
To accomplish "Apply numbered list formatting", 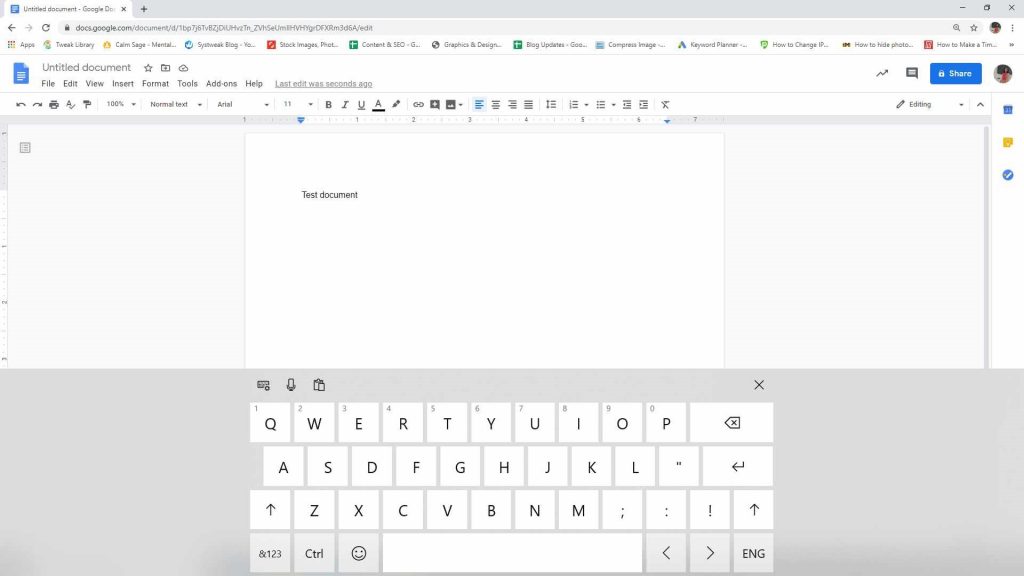I will [573, 104].
